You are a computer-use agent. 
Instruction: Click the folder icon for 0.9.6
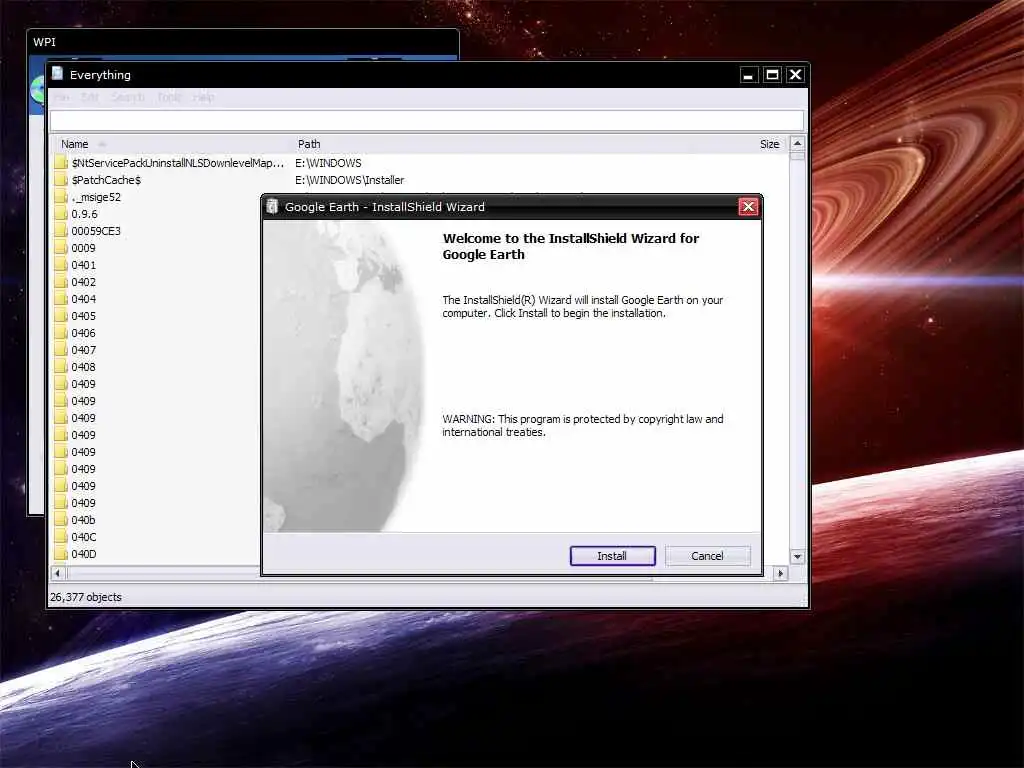tap(61, 214)
